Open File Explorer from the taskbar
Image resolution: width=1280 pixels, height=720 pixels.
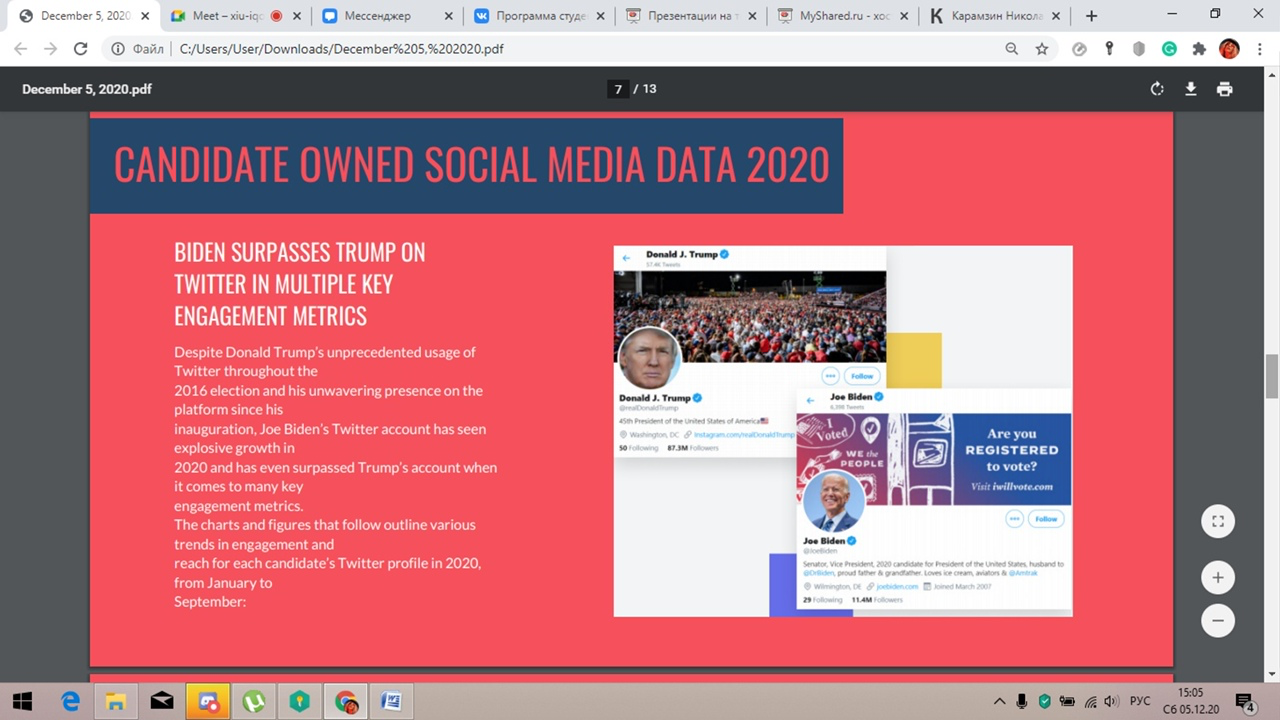point(116,701)
